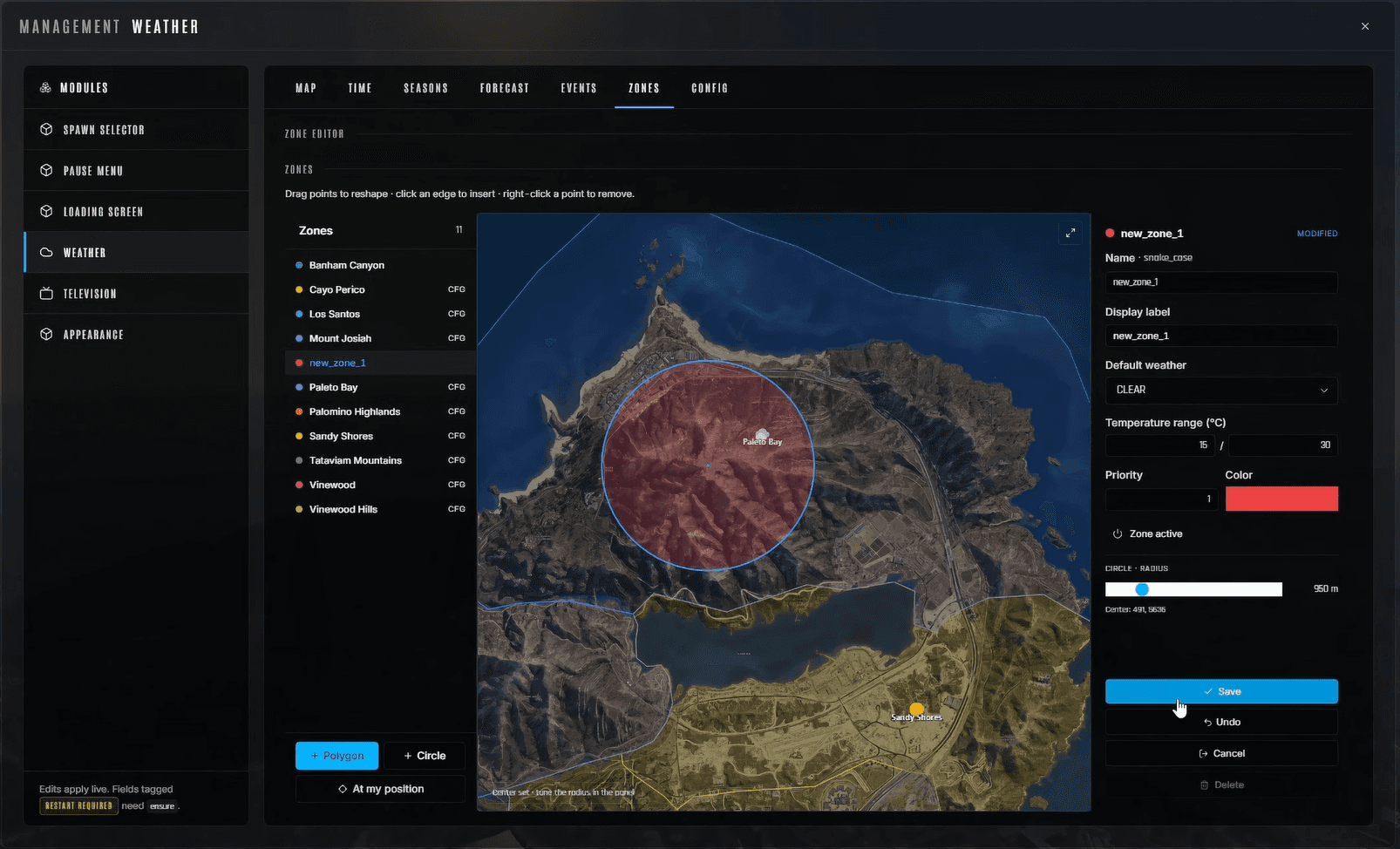Click the Pause Menu box icon
This screenshot has width=1400, height=849.
[x=46, y=170]
